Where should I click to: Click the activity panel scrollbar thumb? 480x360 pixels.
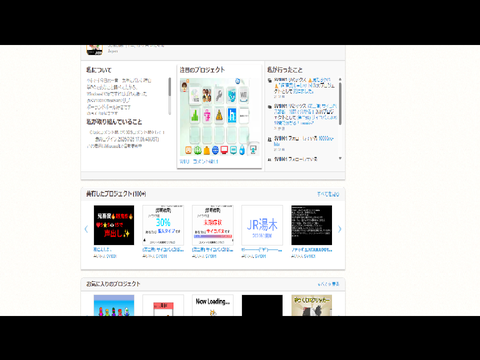340,104
